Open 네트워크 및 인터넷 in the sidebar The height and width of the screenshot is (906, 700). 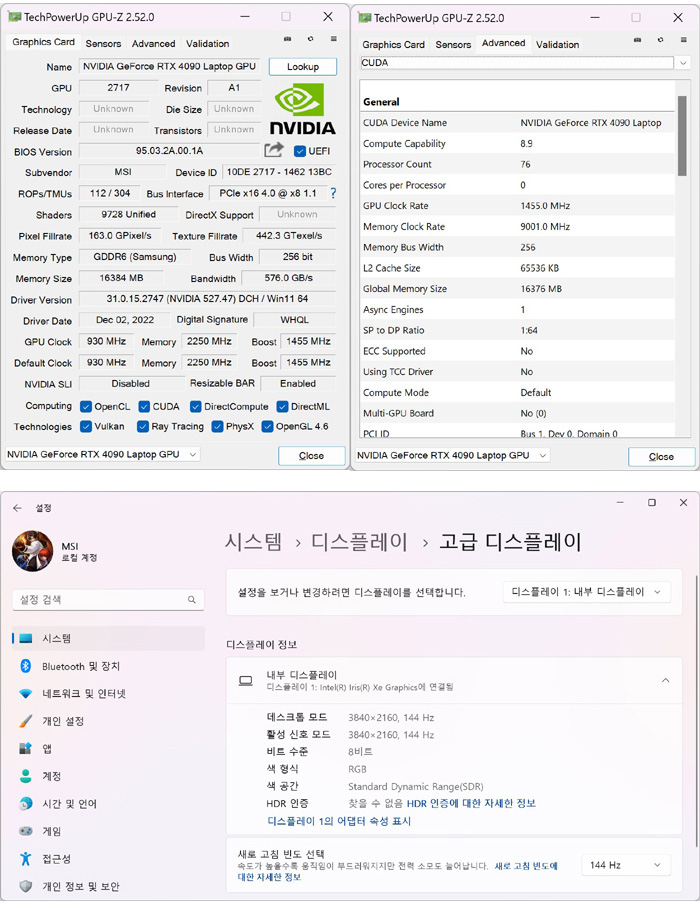click(108, 693)
